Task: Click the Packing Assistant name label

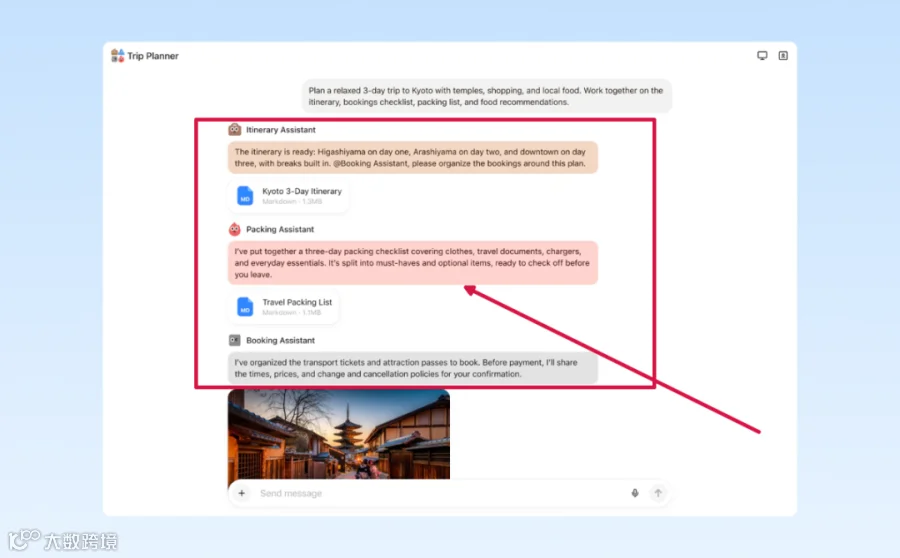Action: click(280, 229)
